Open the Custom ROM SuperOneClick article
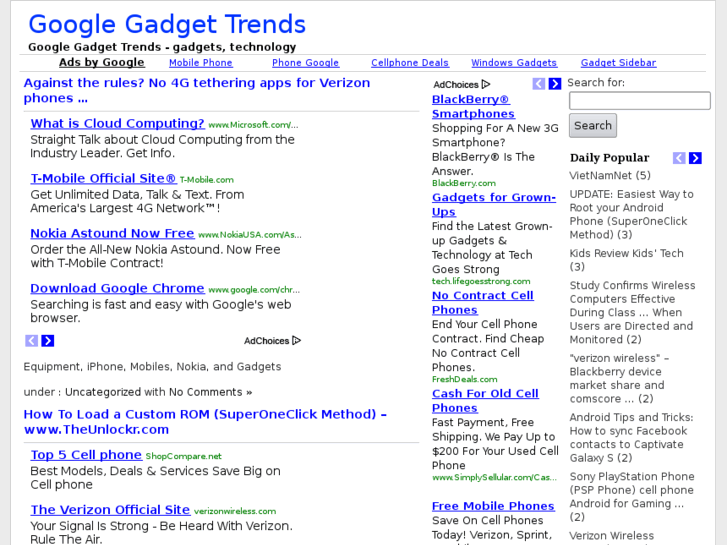The image size is (727, 545). pyautogui.click(x=204, y=422)
